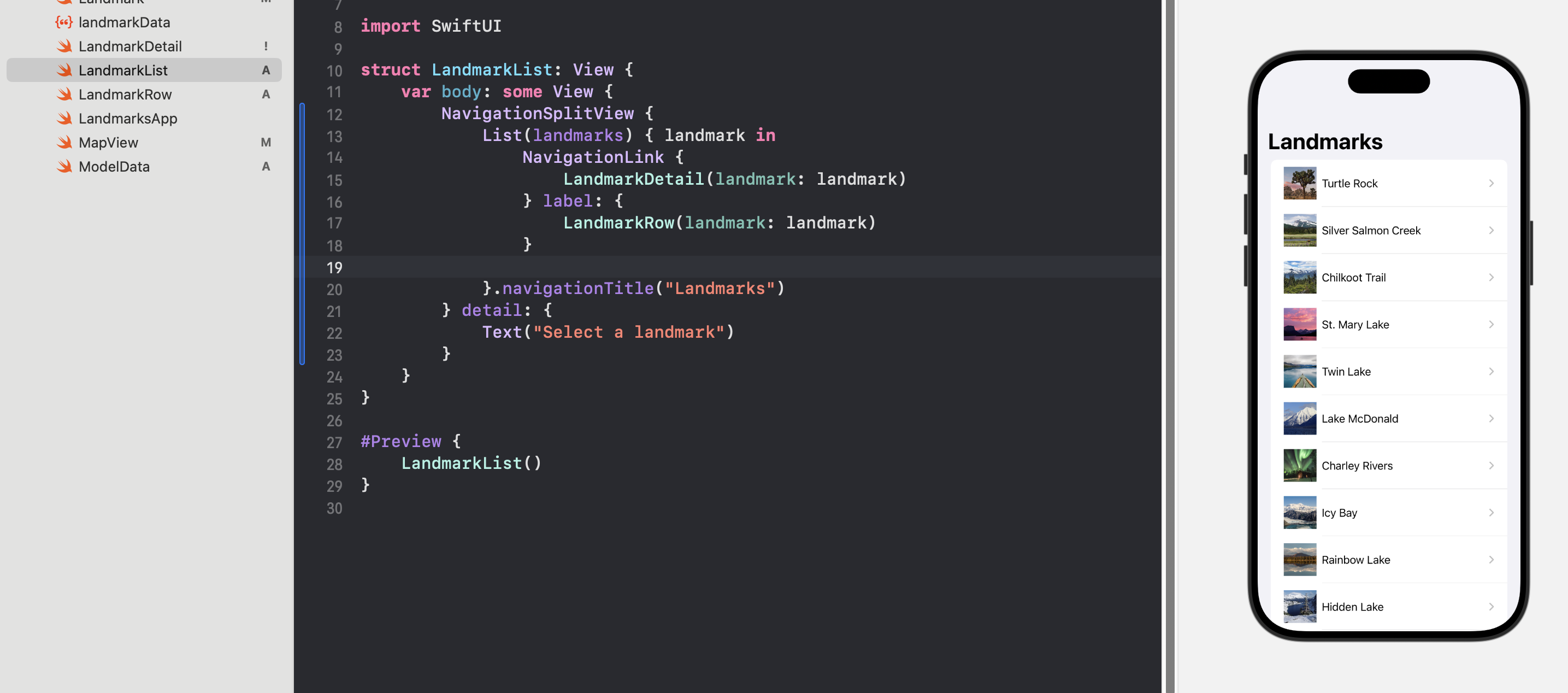Click the LandmarkDetail Swift file icon
1568x693 pixels.
pyautogui.click(x=64, y=46)
